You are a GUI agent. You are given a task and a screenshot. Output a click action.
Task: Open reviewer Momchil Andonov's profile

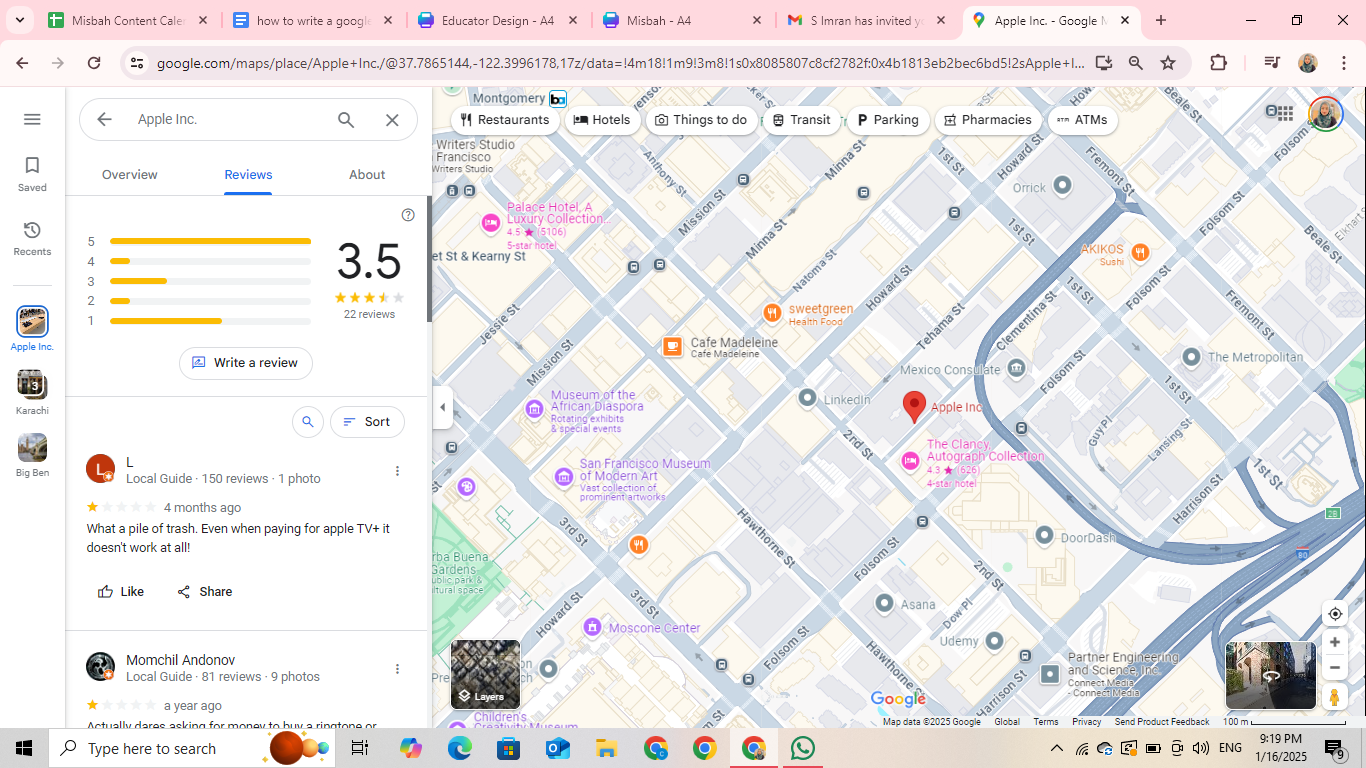(x=181, y=660)
